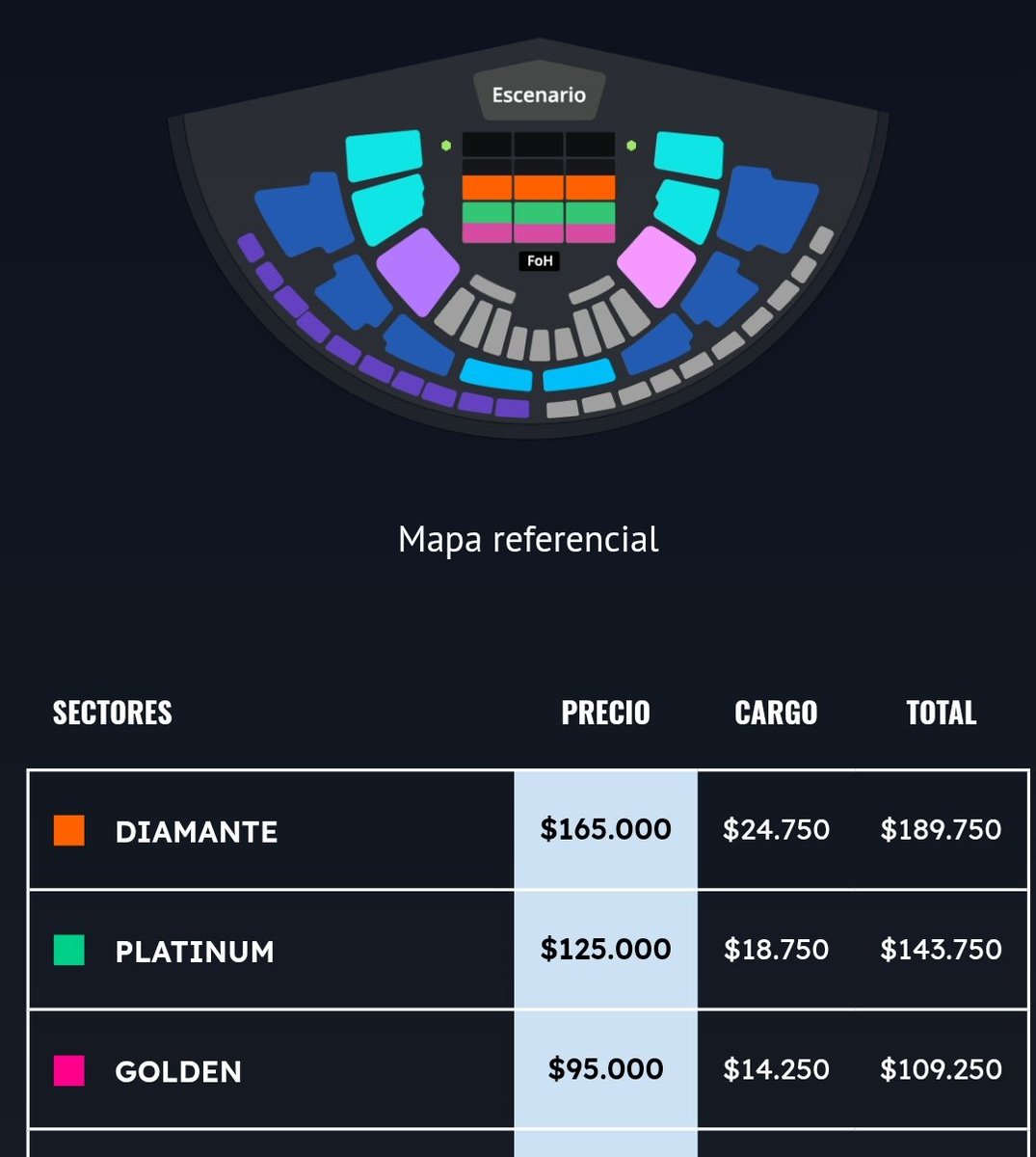Select the center pink Golden block
This screenshot has height=1157, width=1036.
(x=539, y=233)
